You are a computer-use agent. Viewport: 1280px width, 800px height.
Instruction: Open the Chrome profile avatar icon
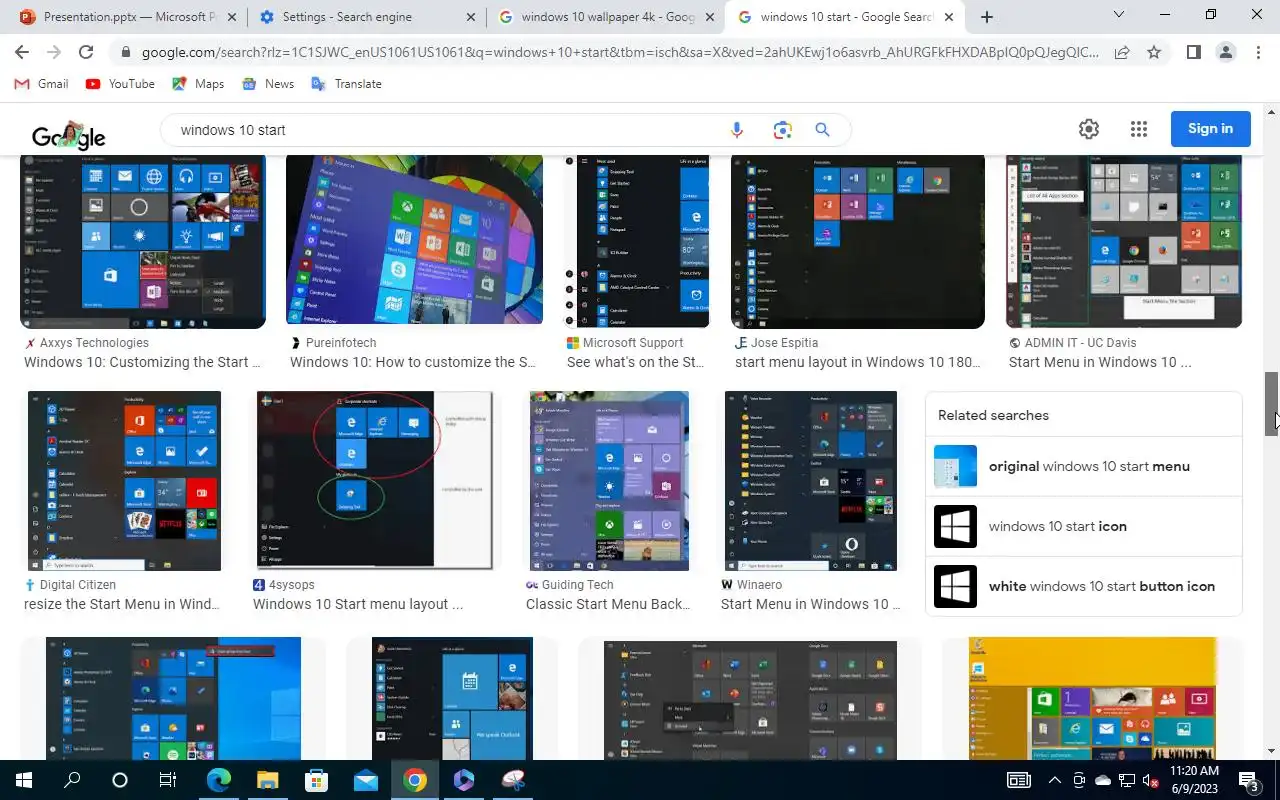pos(1225,52)
